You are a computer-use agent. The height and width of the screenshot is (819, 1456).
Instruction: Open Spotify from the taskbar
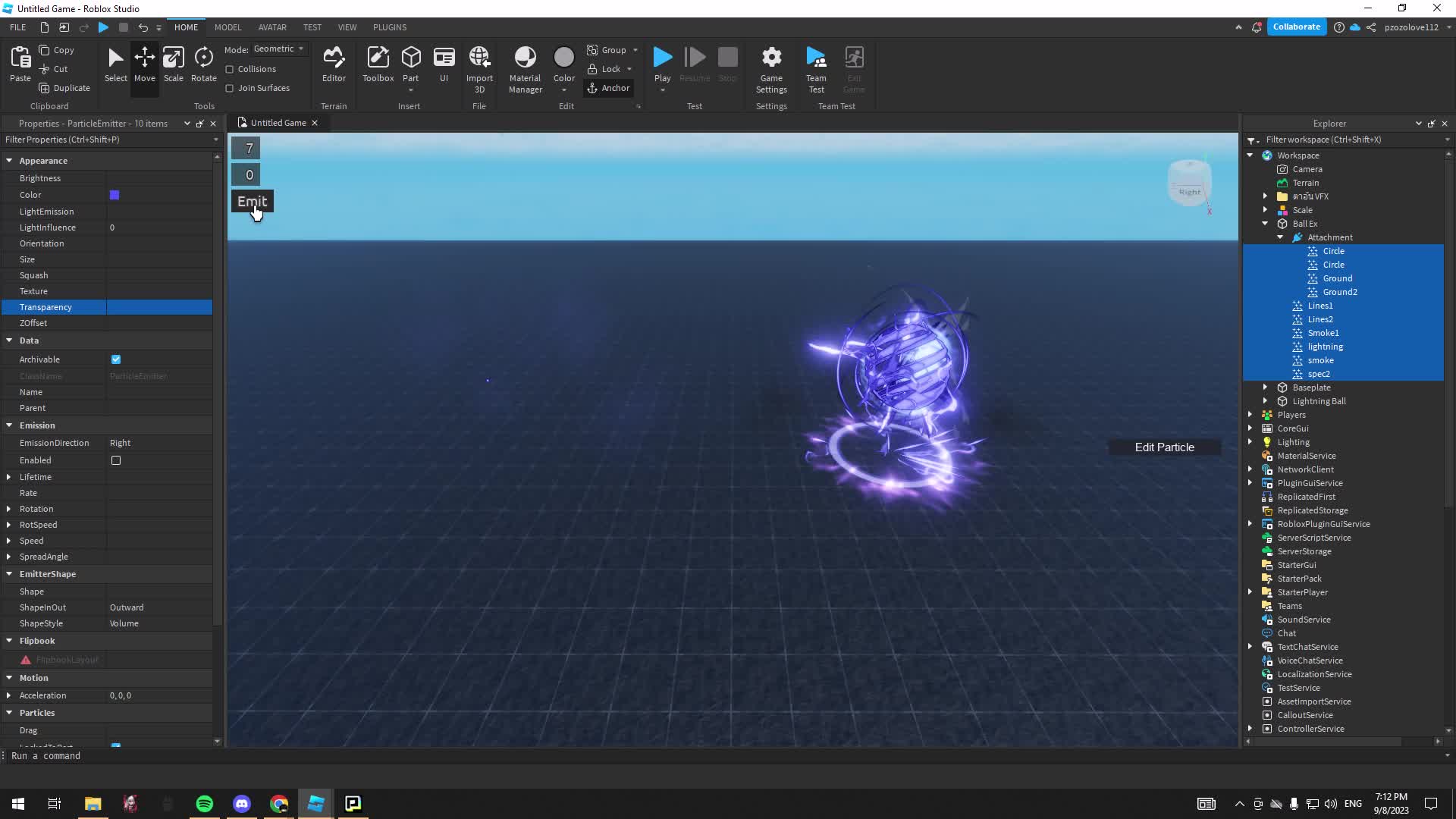(x=205, y=804)
